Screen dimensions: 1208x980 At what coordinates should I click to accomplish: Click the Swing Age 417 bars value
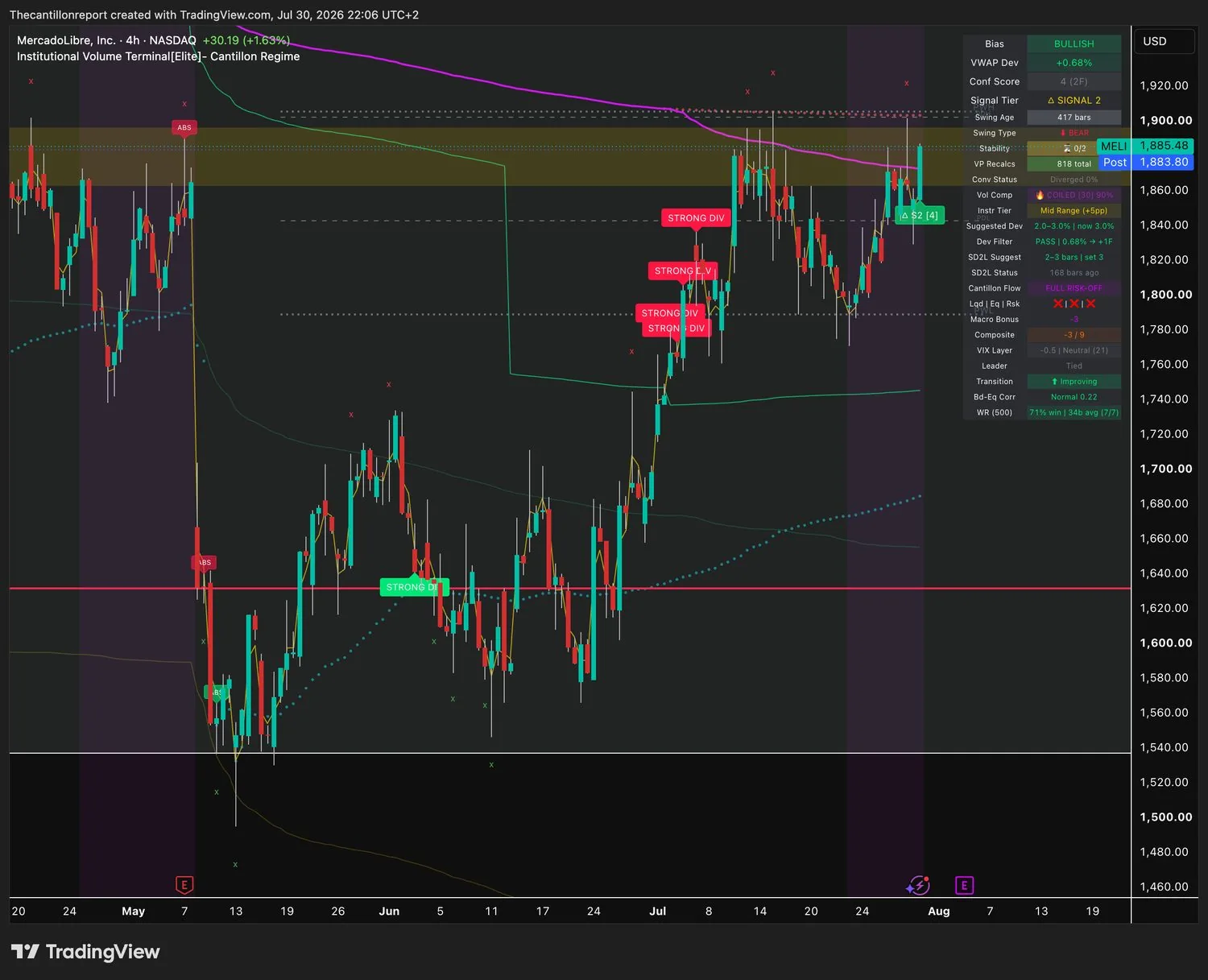tap(1074, 118)
